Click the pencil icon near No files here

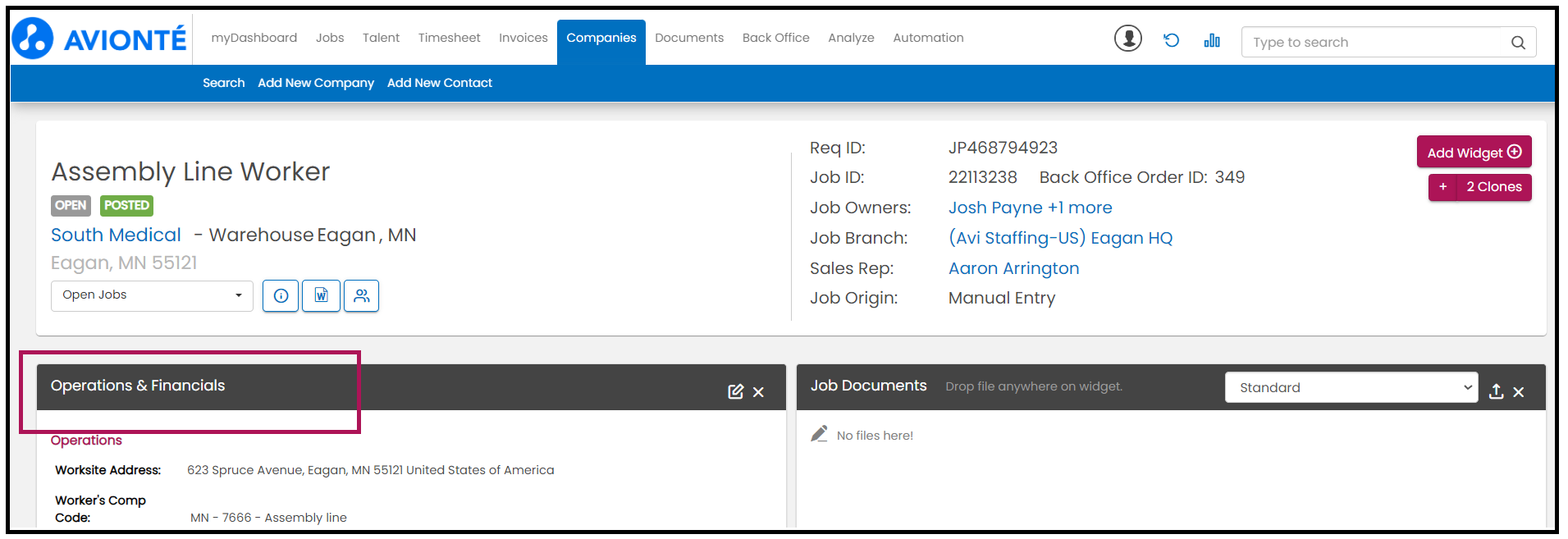[x=819, y=434]
